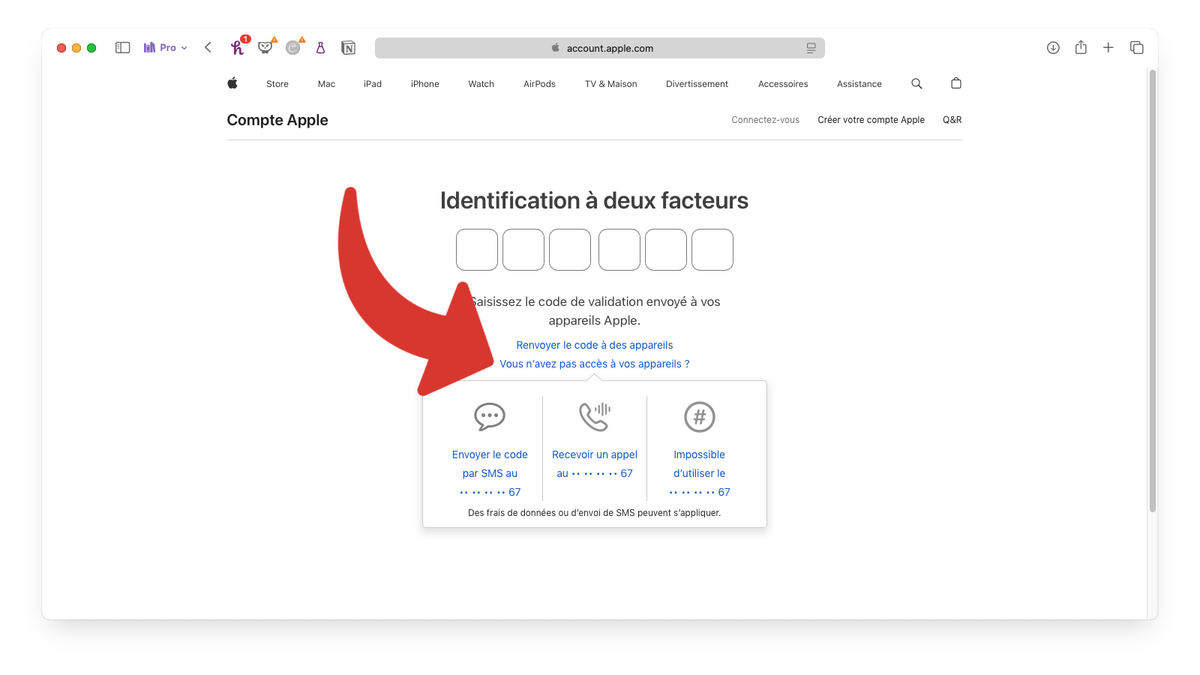Select Créer votre compte Apple link
The width and height of the screenshot is (1200, 675).
871,120
